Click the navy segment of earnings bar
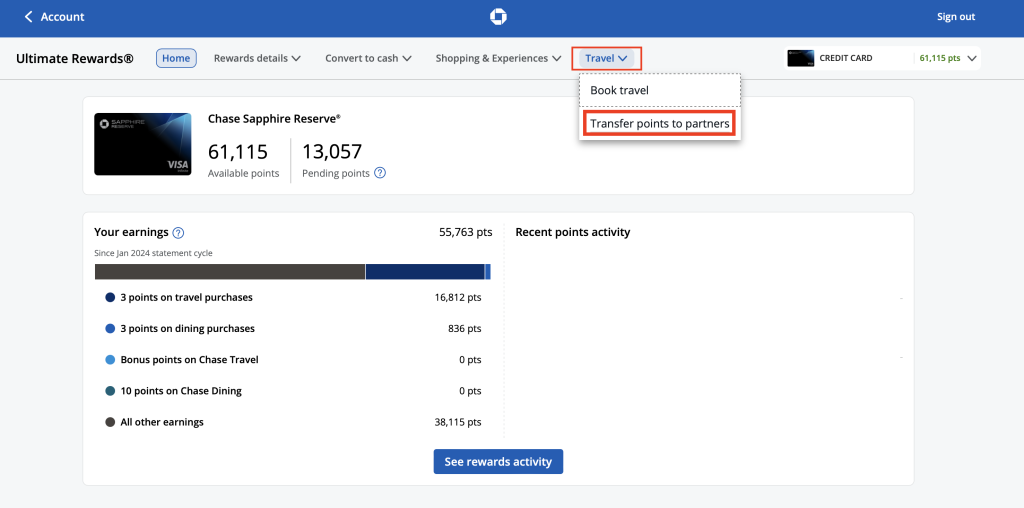This screenshot has height=508, width=1024. point(425,272)
